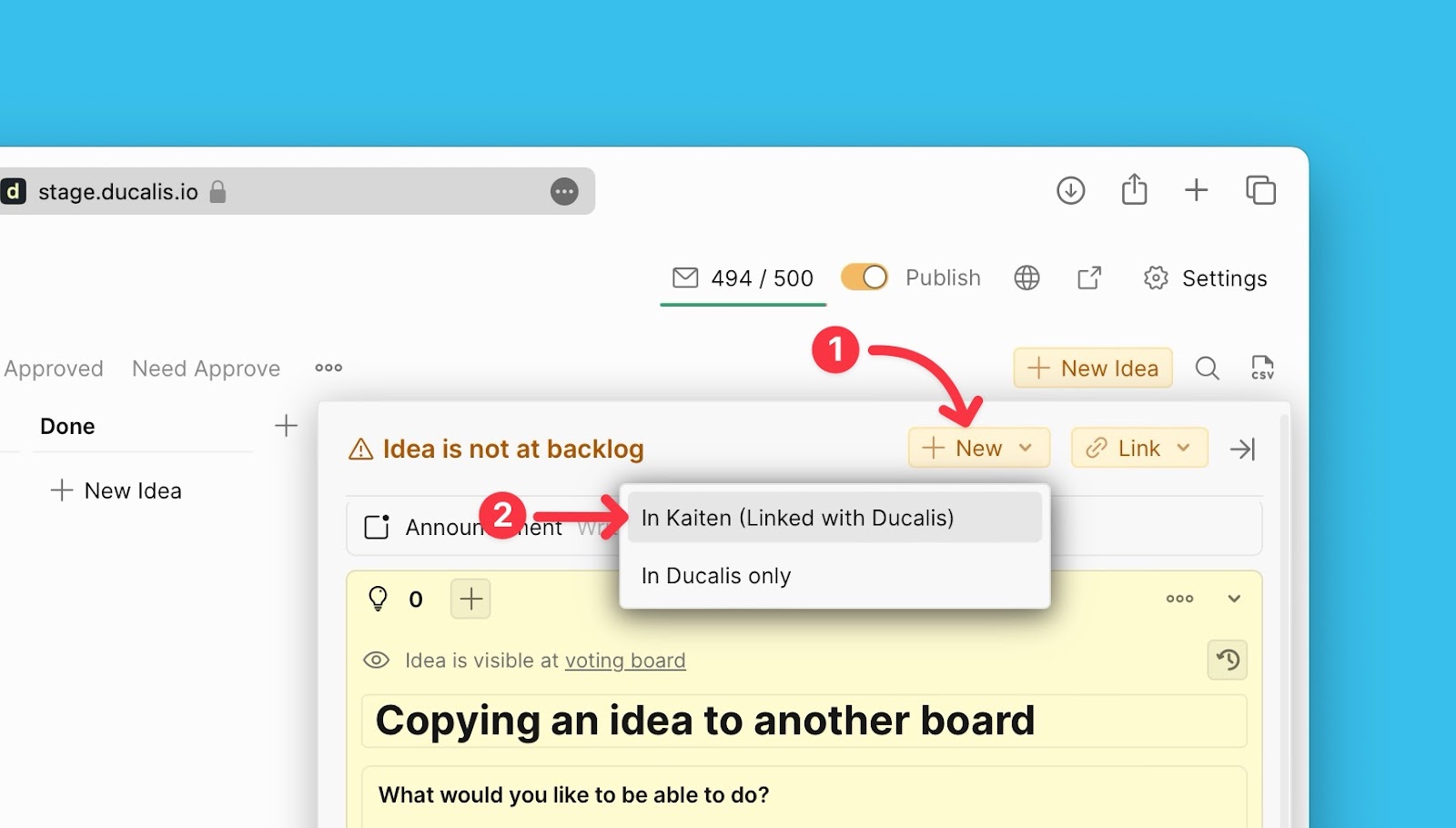This screenshot has width=1456, height=828.
Task: Export ideas with the CSV icon
Action: (x=1262, y=369)
